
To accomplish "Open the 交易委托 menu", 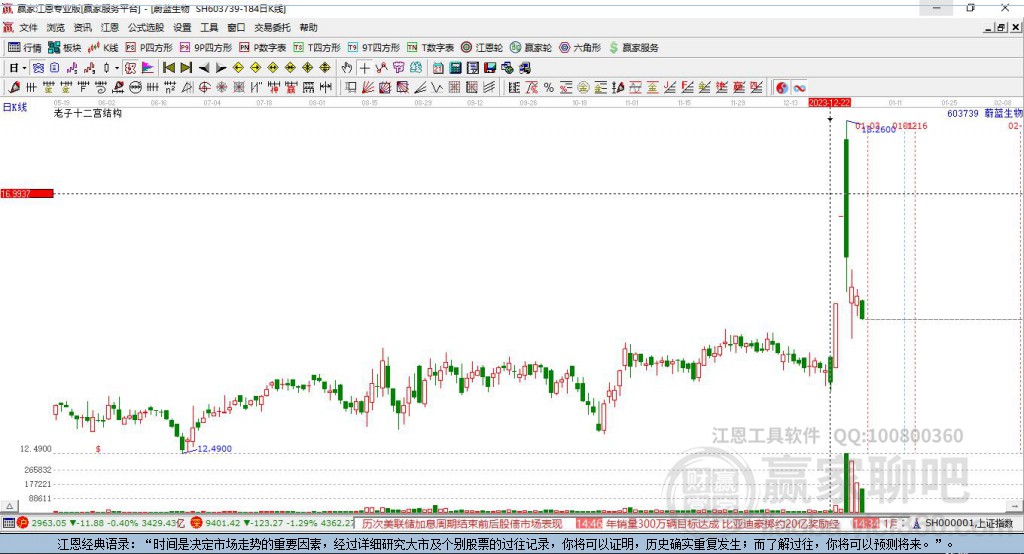I will click(x=272, y=27).
